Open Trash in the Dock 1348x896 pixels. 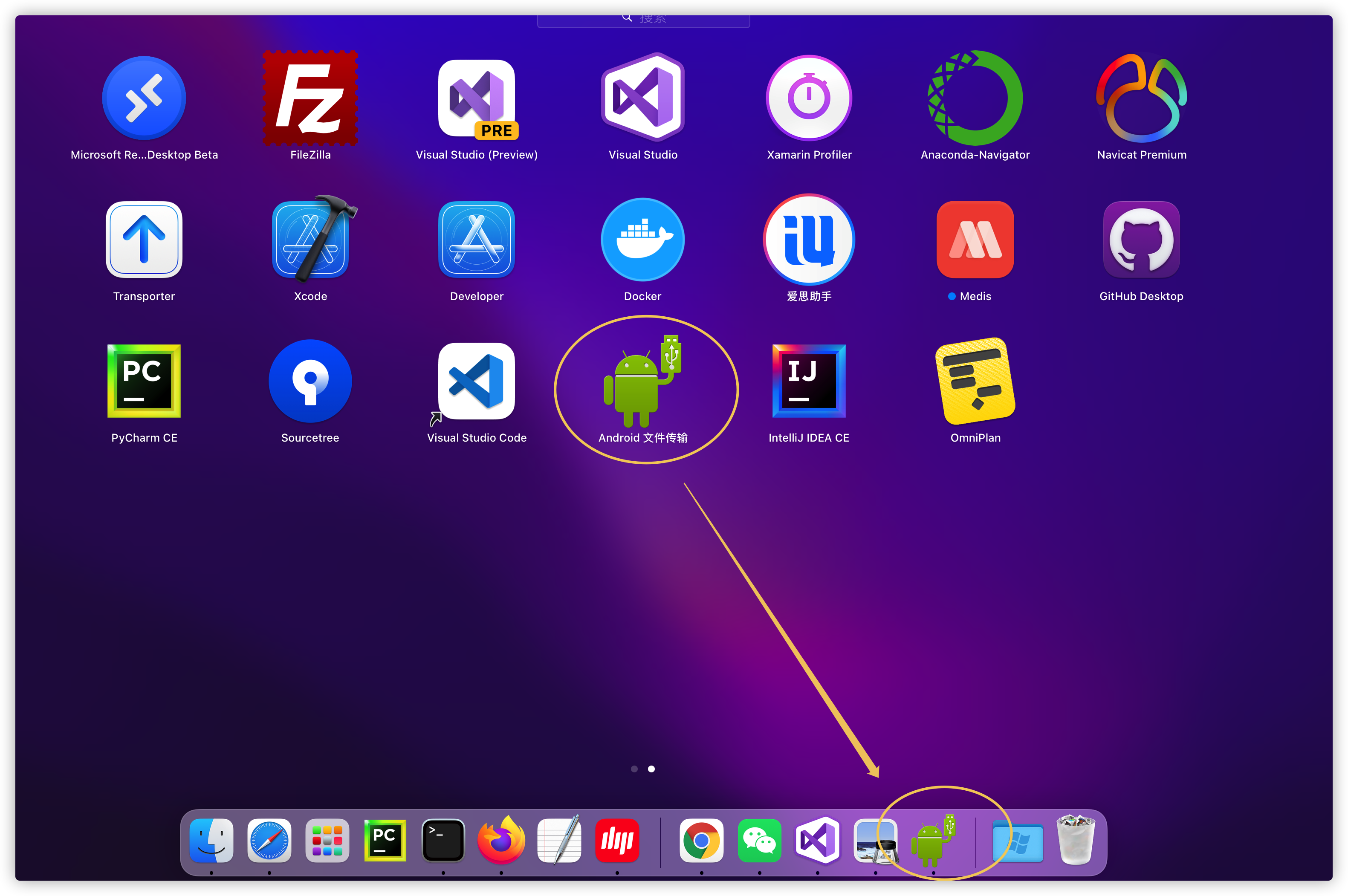pyautogui.click(x=1076, y=841)
